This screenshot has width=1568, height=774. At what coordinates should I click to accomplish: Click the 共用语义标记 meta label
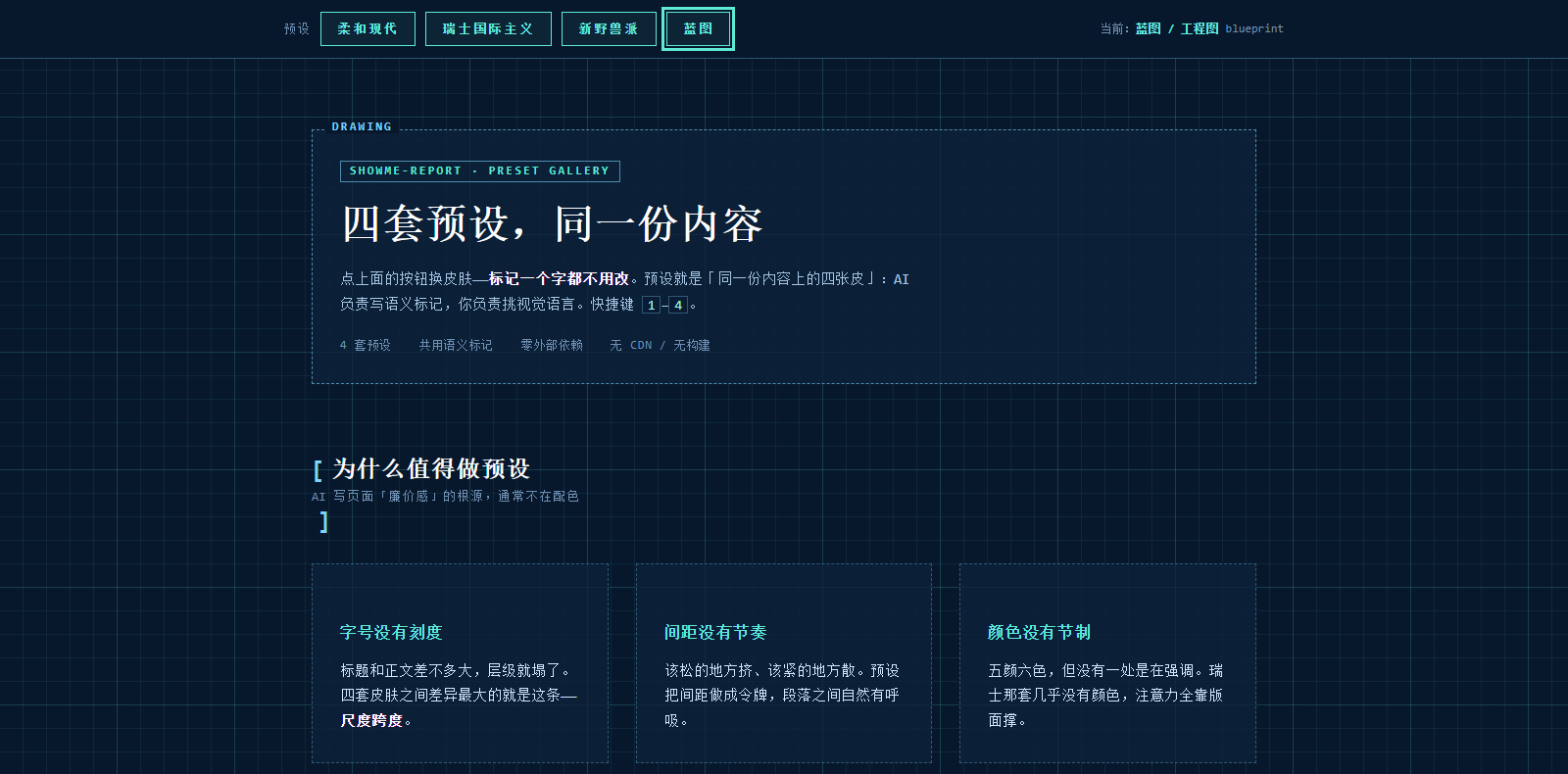tap(456, 345)
